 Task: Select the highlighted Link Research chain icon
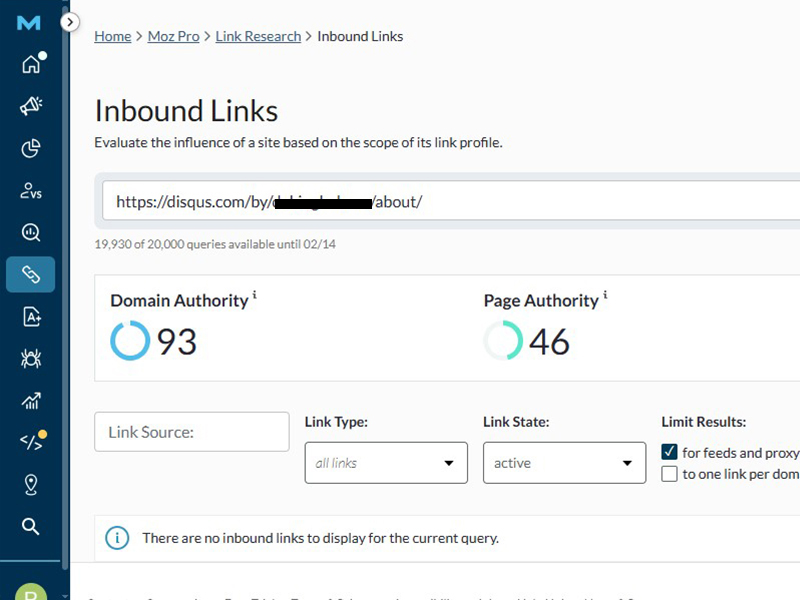tap(31, 274)
